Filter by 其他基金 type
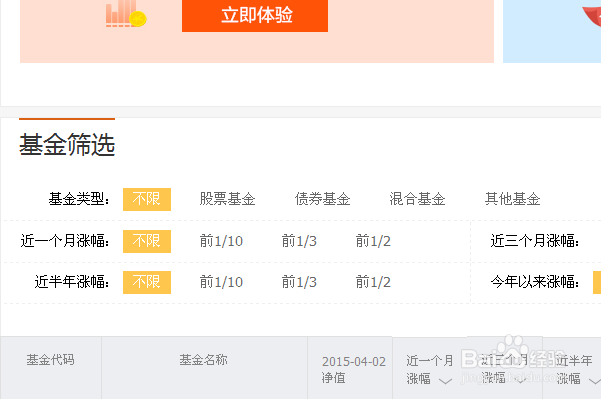 click(x=512, y=199)
